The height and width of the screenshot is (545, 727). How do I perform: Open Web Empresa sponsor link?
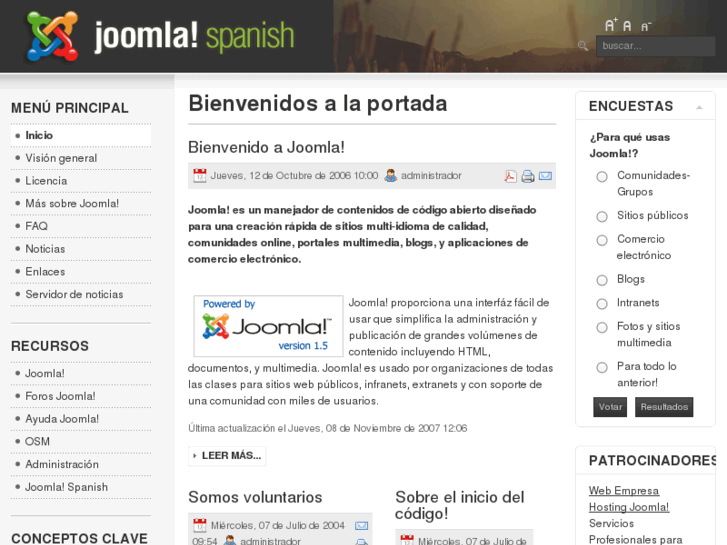(x=624, y=491)
